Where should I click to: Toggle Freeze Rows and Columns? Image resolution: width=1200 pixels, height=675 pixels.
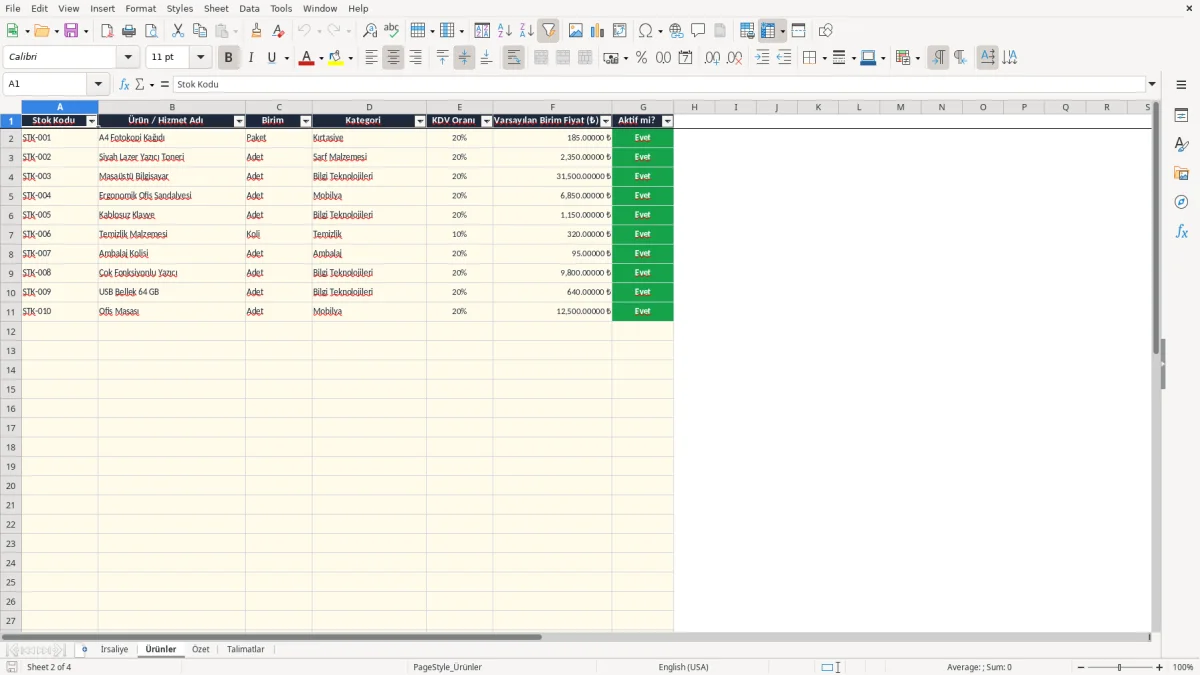768,31
